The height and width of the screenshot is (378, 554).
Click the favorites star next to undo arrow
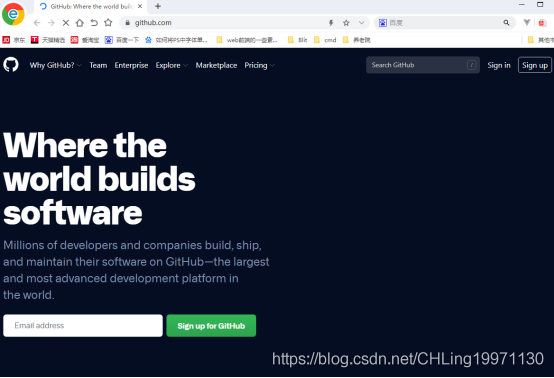pyautogui.click(x=108, y=23)
